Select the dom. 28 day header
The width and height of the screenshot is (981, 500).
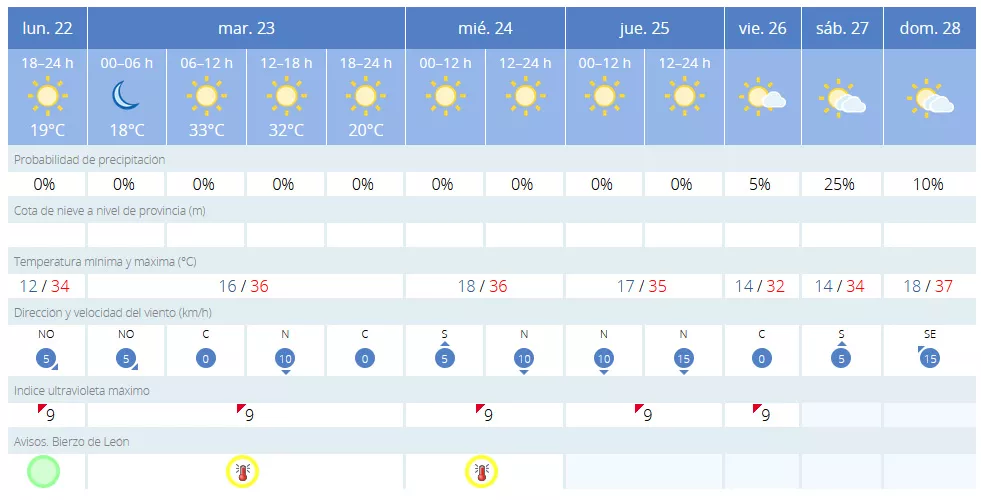[x=929, y=28]
